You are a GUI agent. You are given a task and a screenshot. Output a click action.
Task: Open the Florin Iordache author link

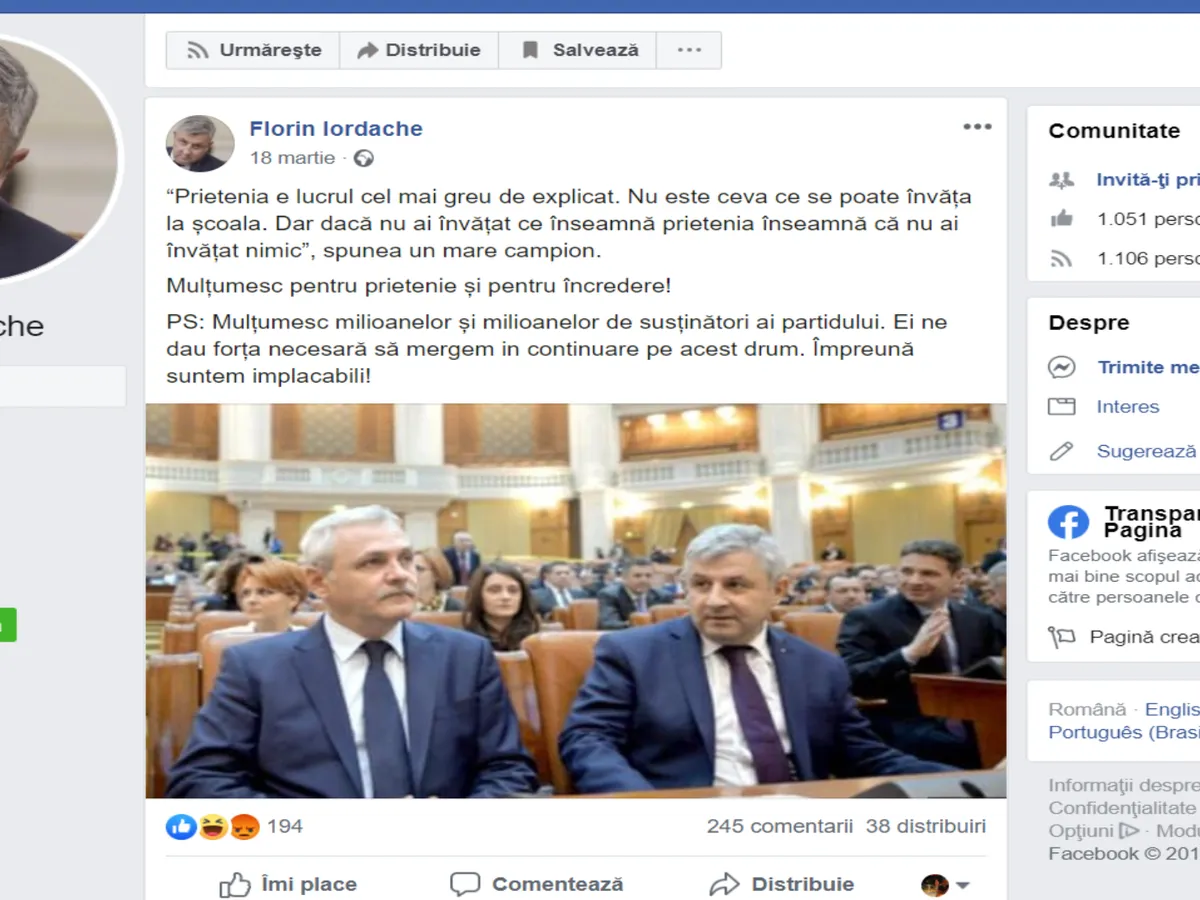point(336,128)
